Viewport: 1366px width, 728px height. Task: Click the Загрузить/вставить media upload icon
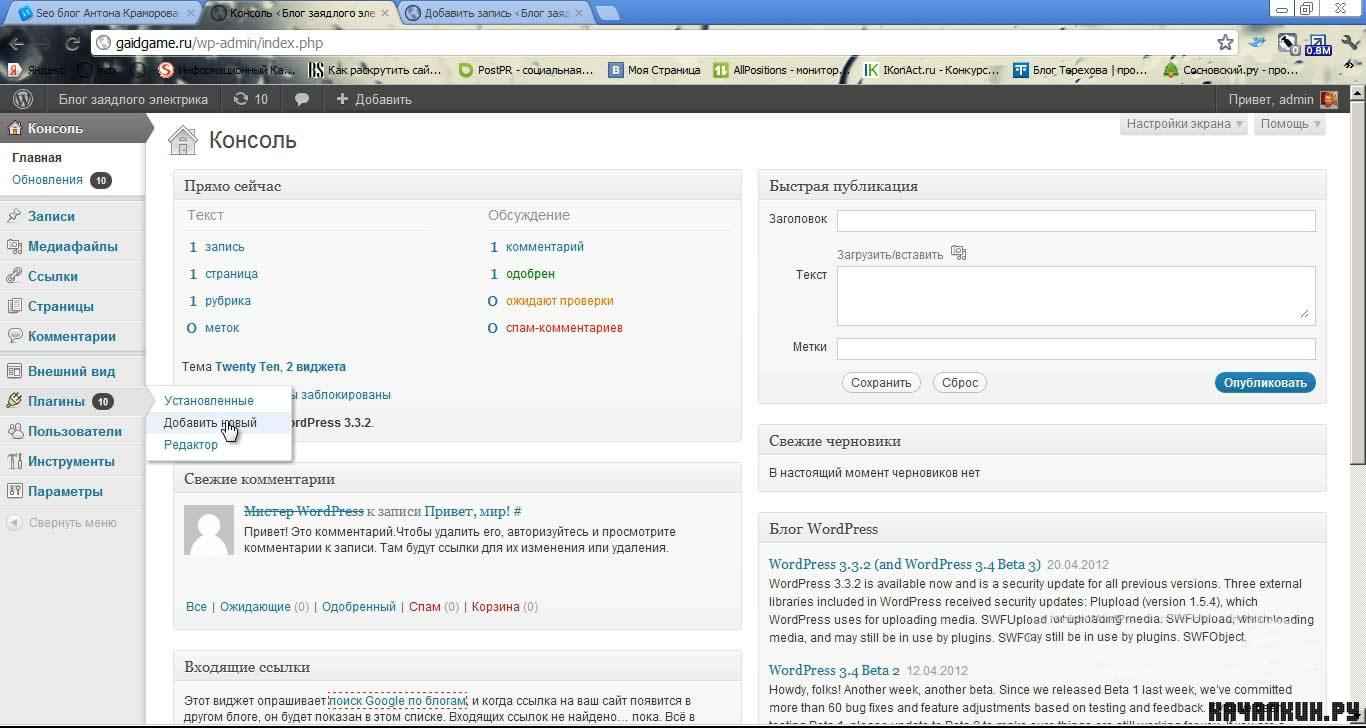click(x=958, y=253)
